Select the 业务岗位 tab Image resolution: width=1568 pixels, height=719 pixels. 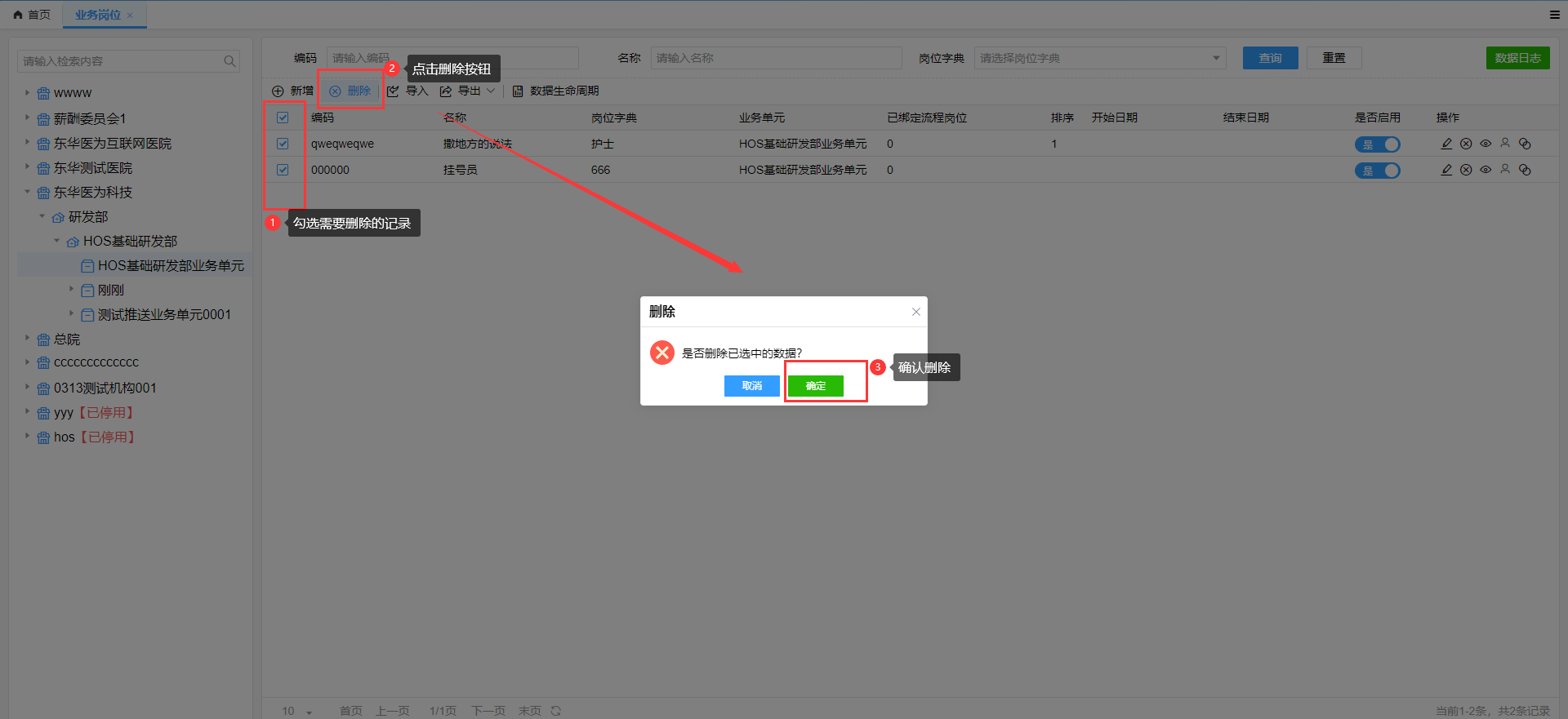(x=98, y=15)
